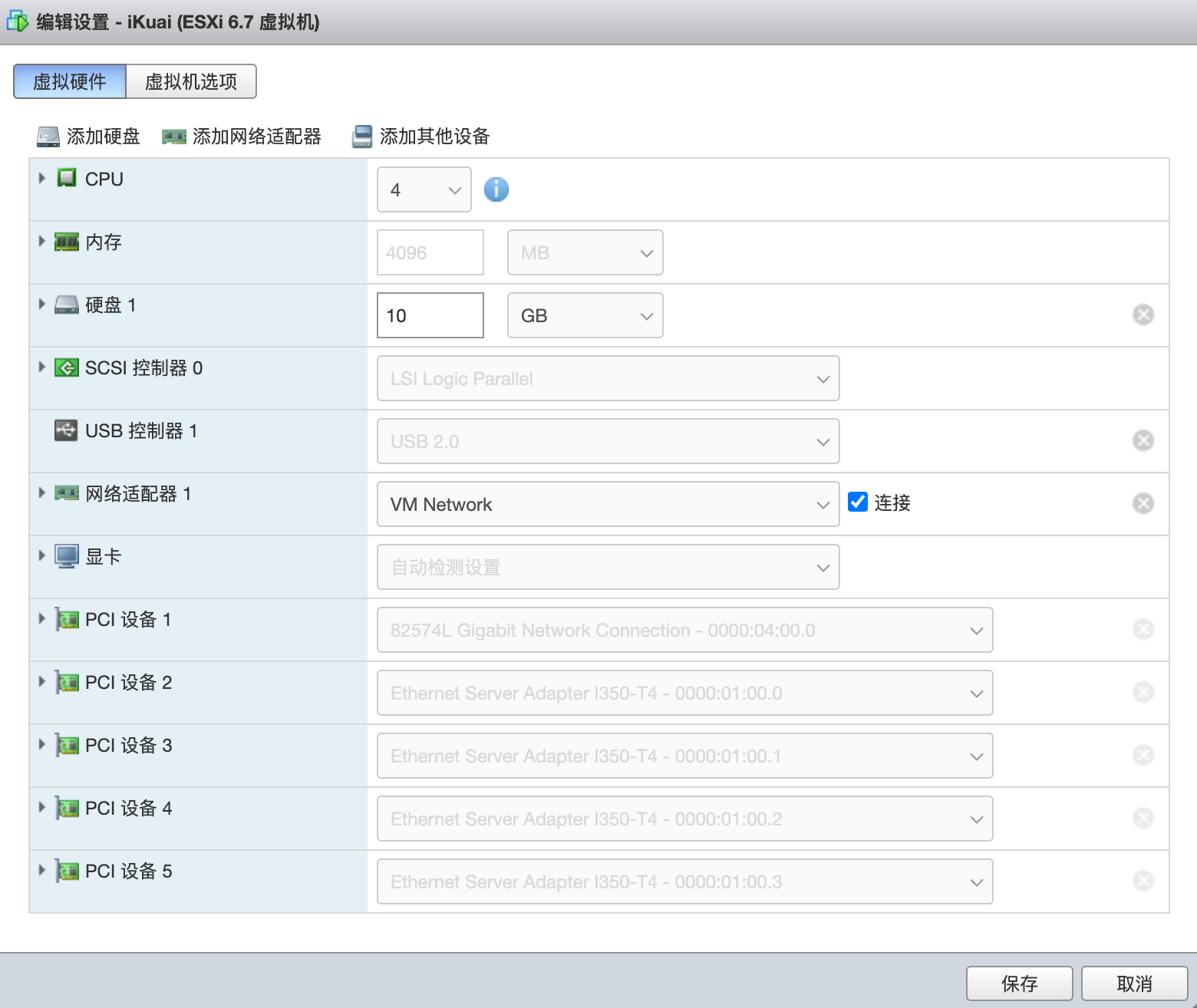Viewport: 1197px width, 1008px height.
Task: Click the Add other device icon (添加其他设备)
Action: pos(362,137)
